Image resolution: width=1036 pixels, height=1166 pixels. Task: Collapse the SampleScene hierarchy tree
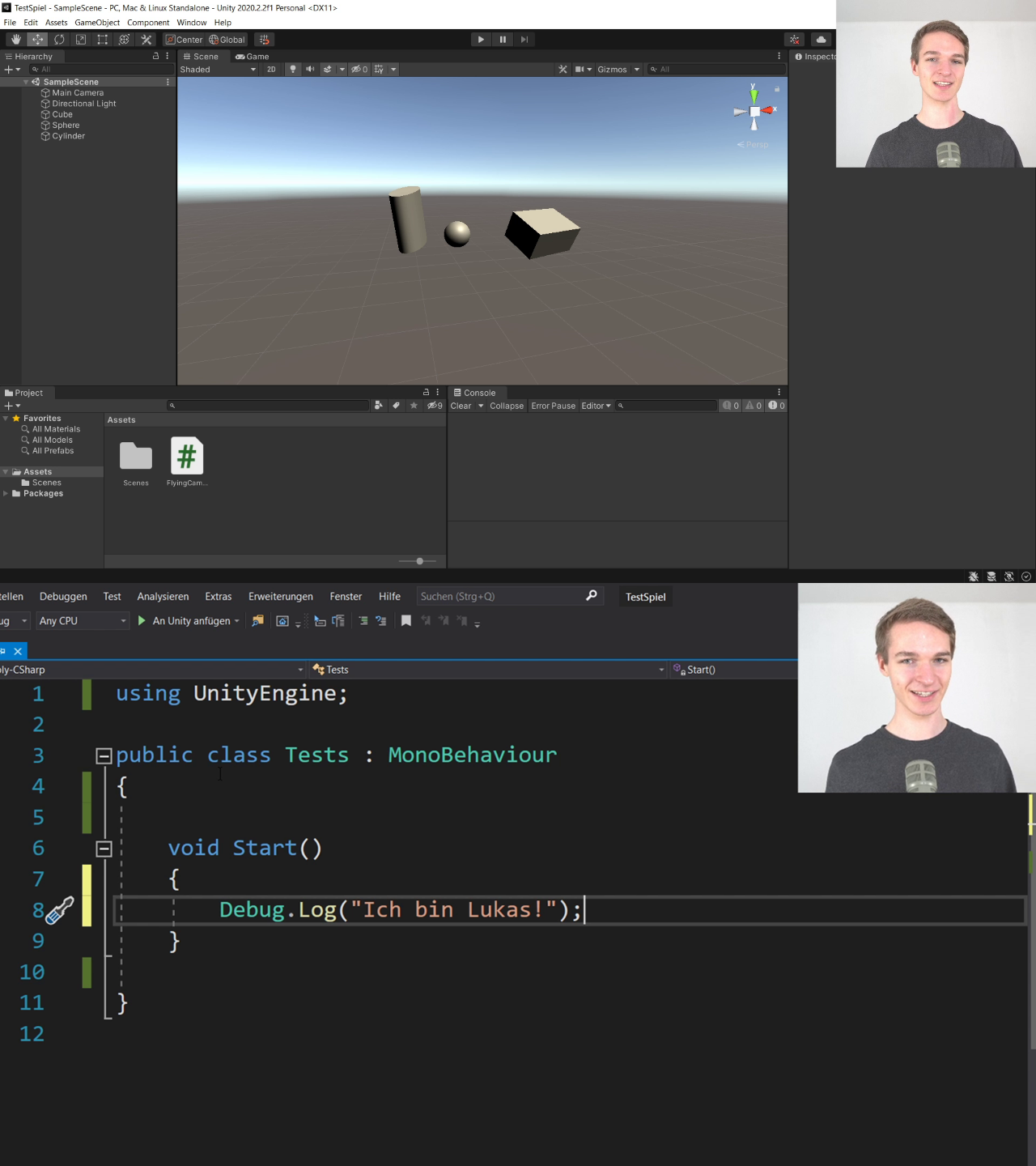tap(26, 82)
